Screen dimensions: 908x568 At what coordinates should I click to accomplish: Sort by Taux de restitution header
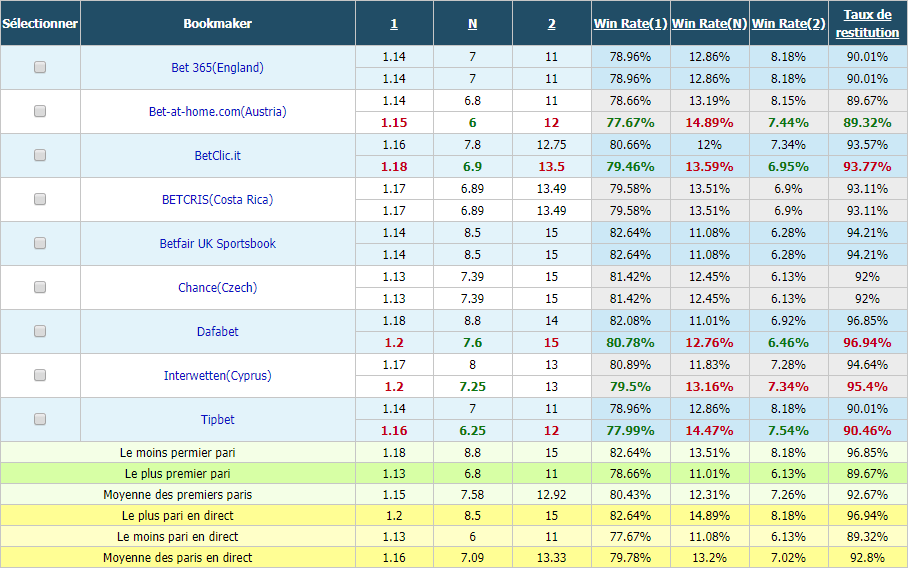click(867, 24)
